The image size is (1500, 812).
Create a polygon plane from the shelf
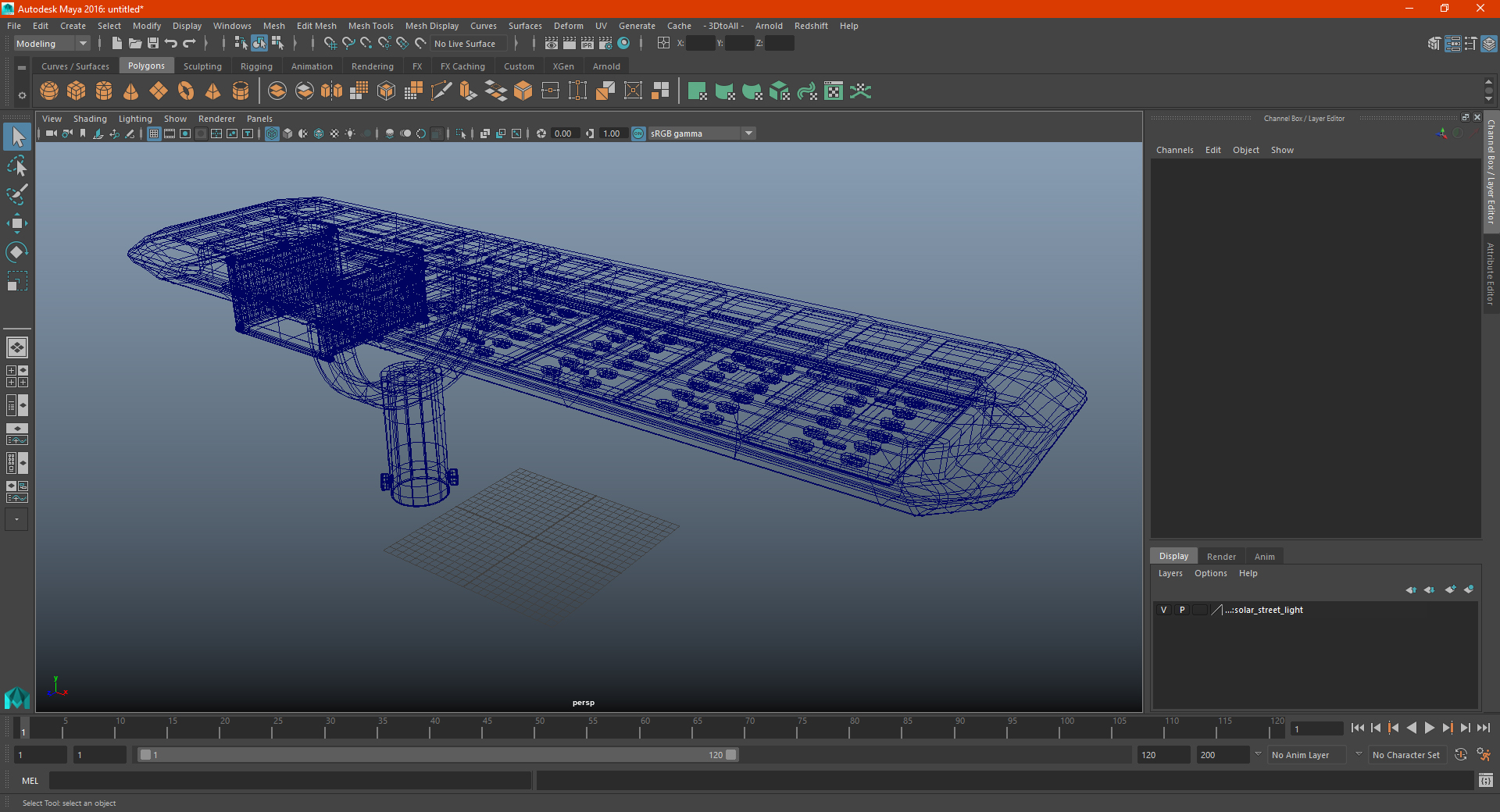159,91
